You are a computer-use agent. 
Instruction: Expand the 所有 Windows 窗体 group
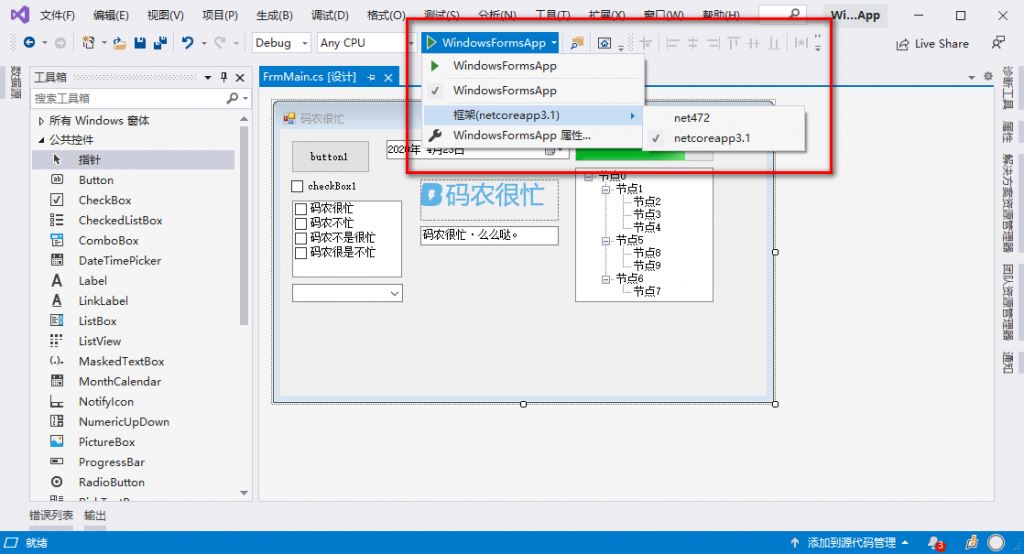pyautogui.click(x=40, y=121)
